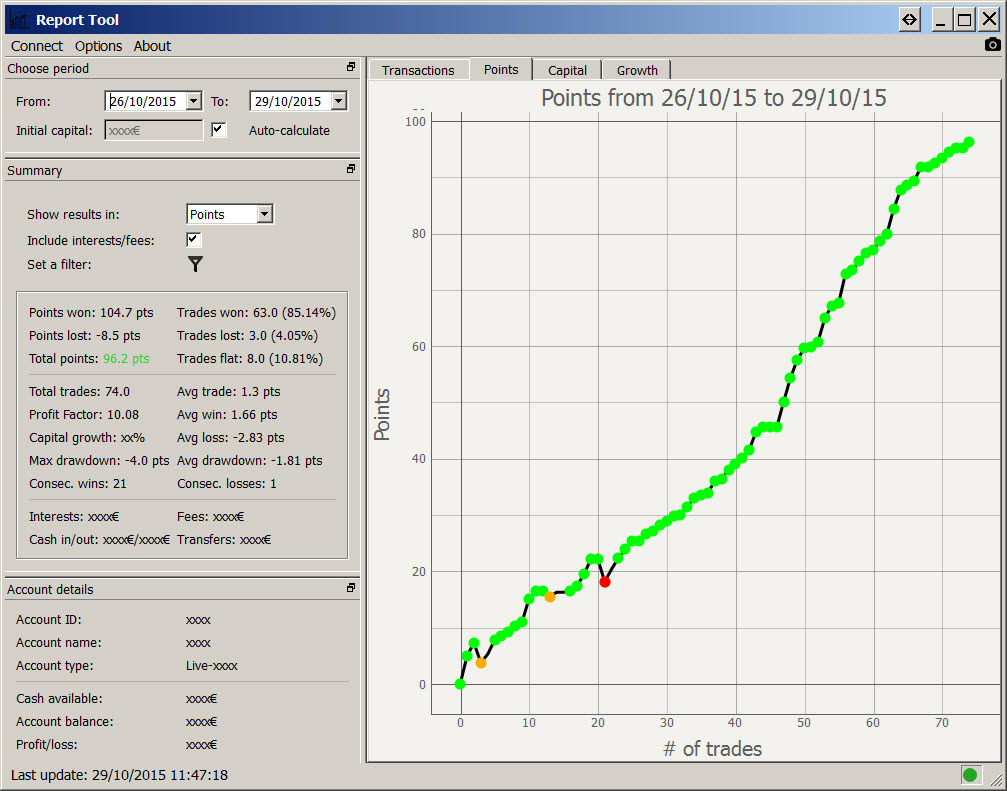
Task: Switch to the Capital tab
Action: tap(567, 70)
